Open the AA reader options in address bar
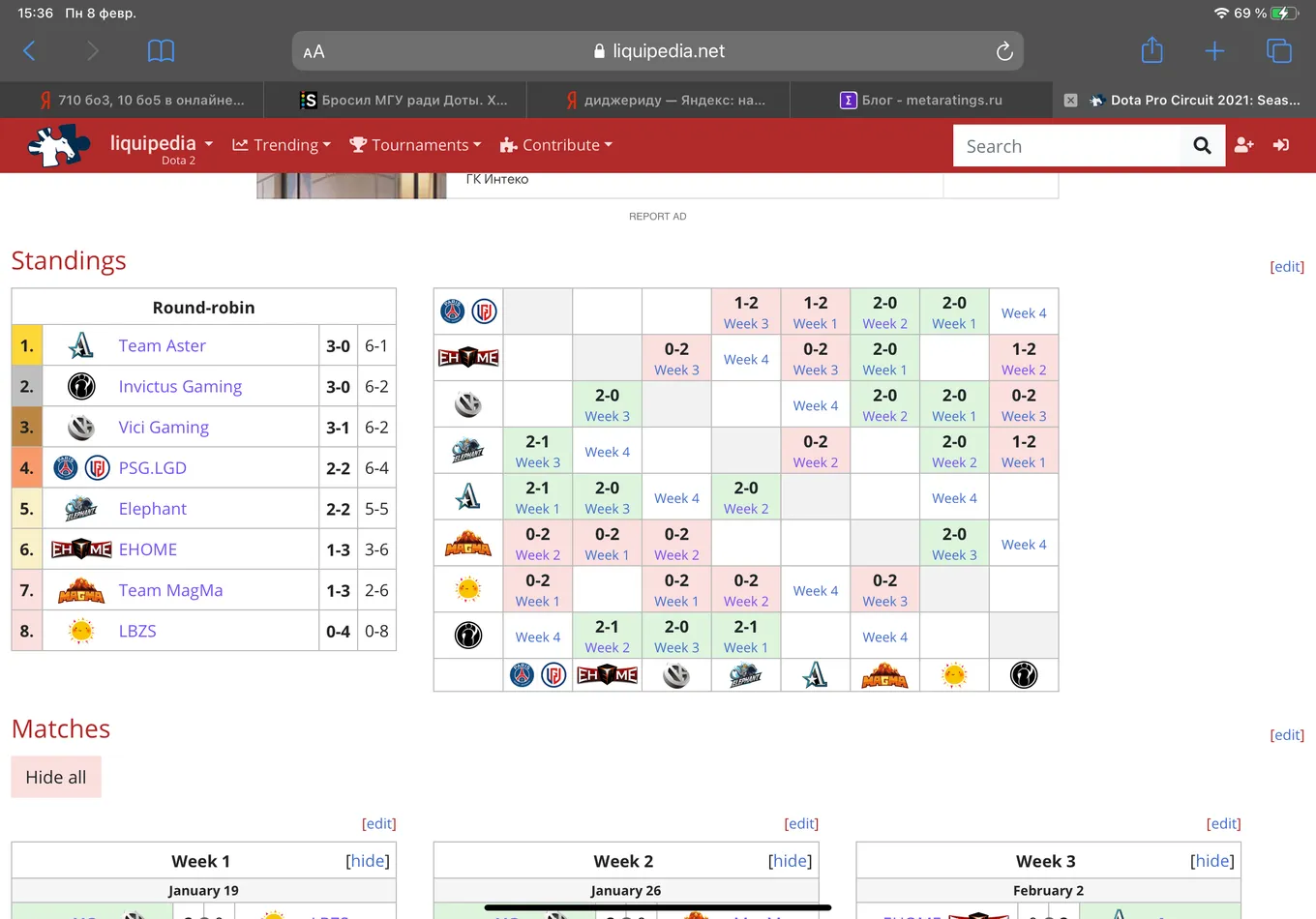1316x919 pixels. click(314, 52)
